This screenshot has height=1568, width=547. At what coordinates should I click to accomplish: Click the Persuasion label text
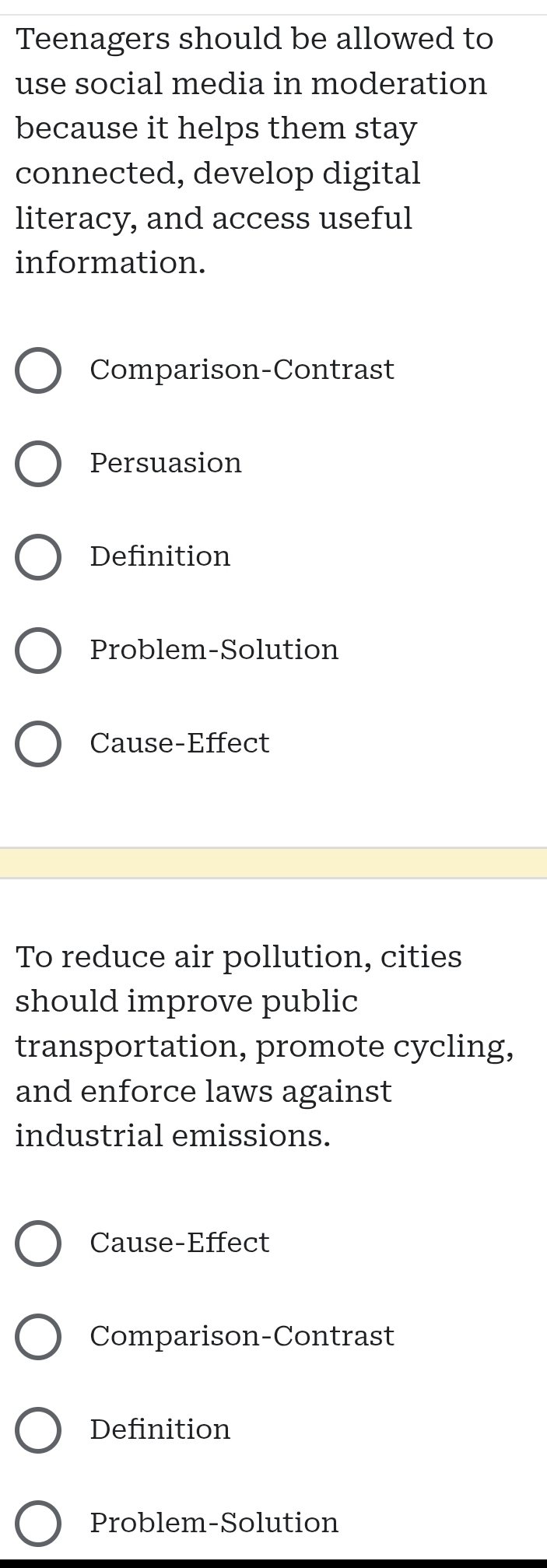(166, 463)
